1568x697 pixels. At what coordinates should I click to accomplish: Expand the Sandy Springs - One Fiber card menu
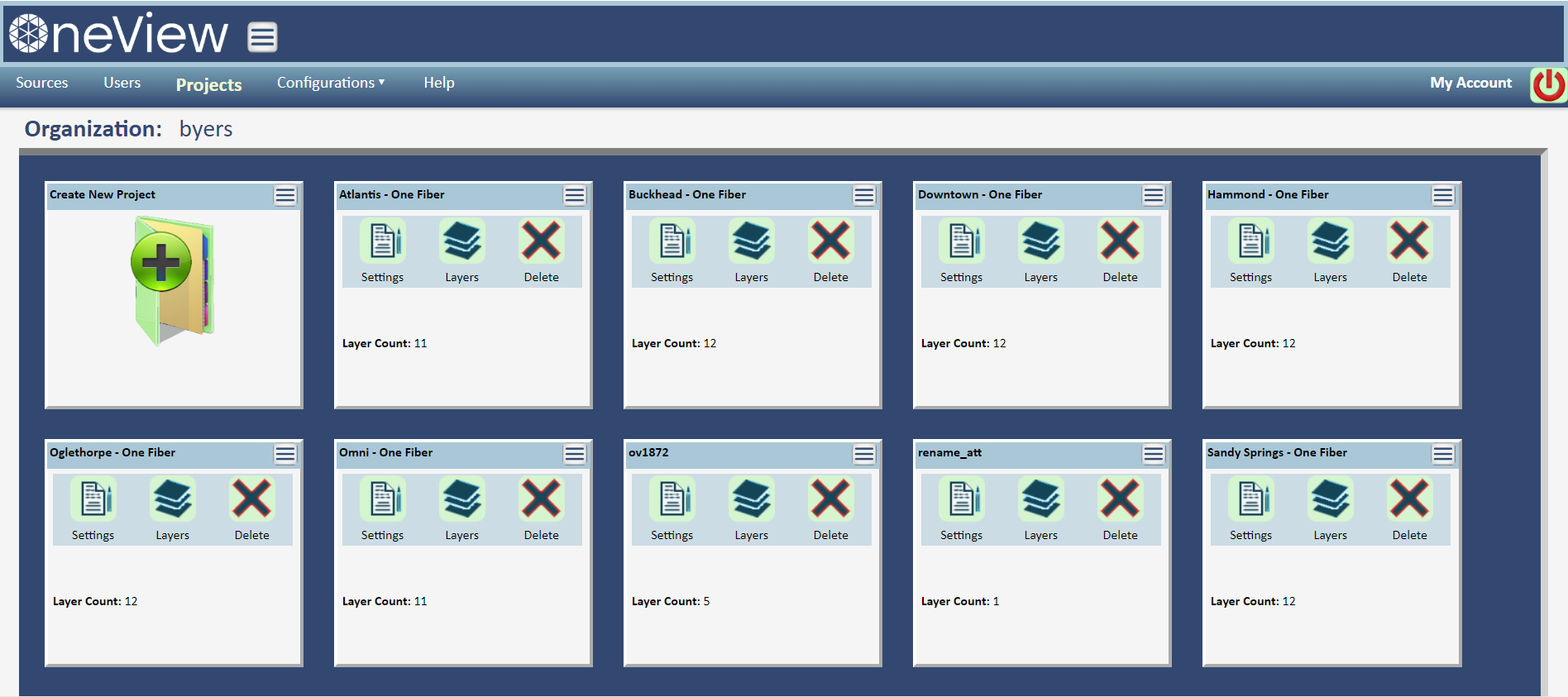1443,454
